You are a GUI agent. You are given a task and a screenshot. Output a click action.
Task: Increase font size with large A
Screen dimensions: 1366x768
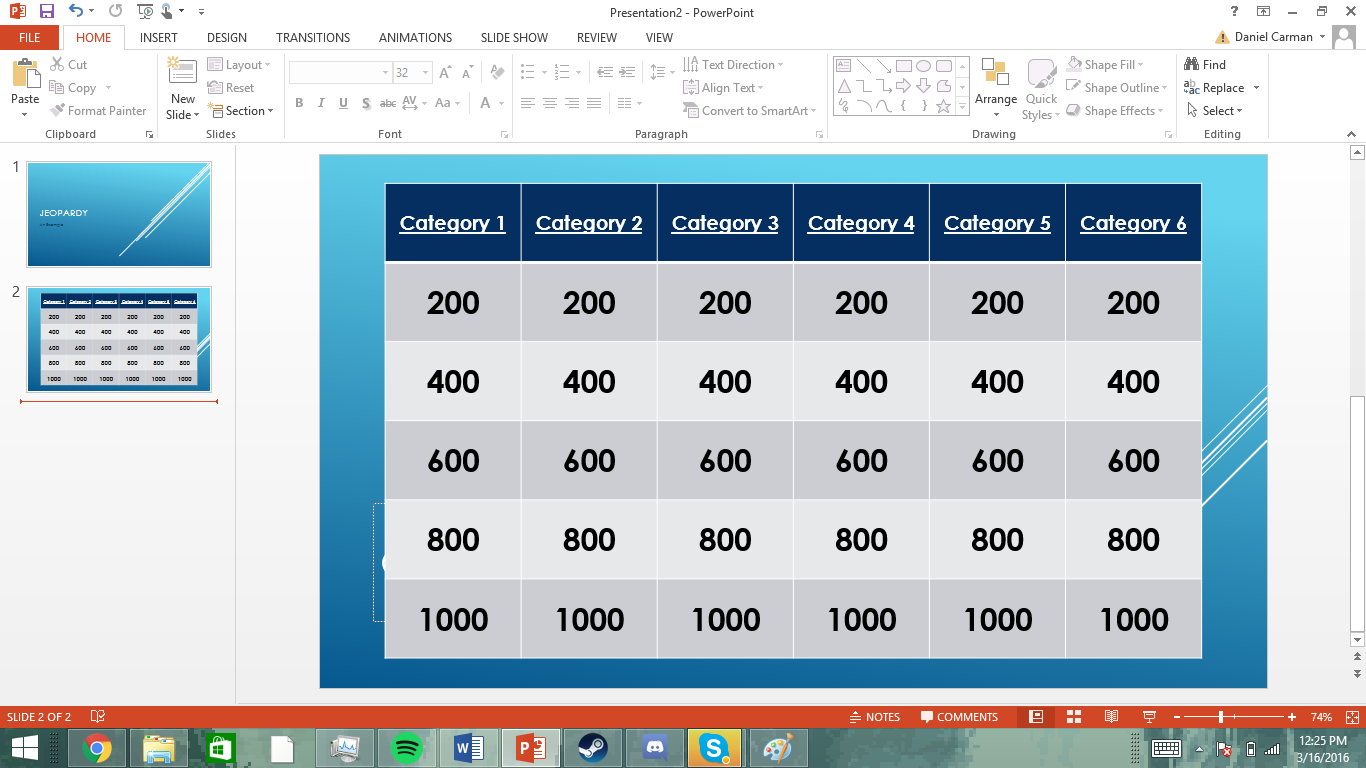point(447,73)
